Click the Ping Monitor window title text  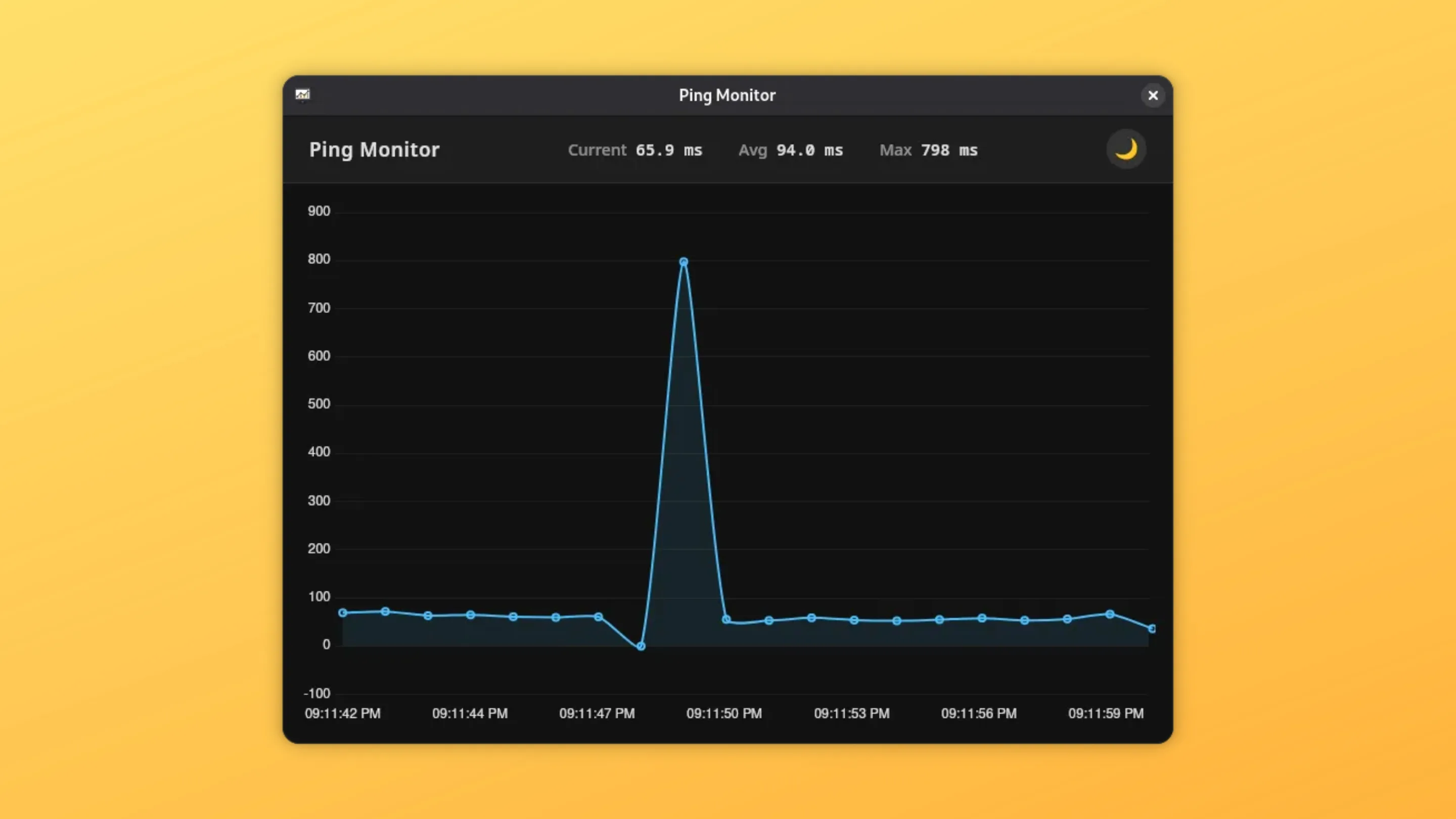point(727,95)
